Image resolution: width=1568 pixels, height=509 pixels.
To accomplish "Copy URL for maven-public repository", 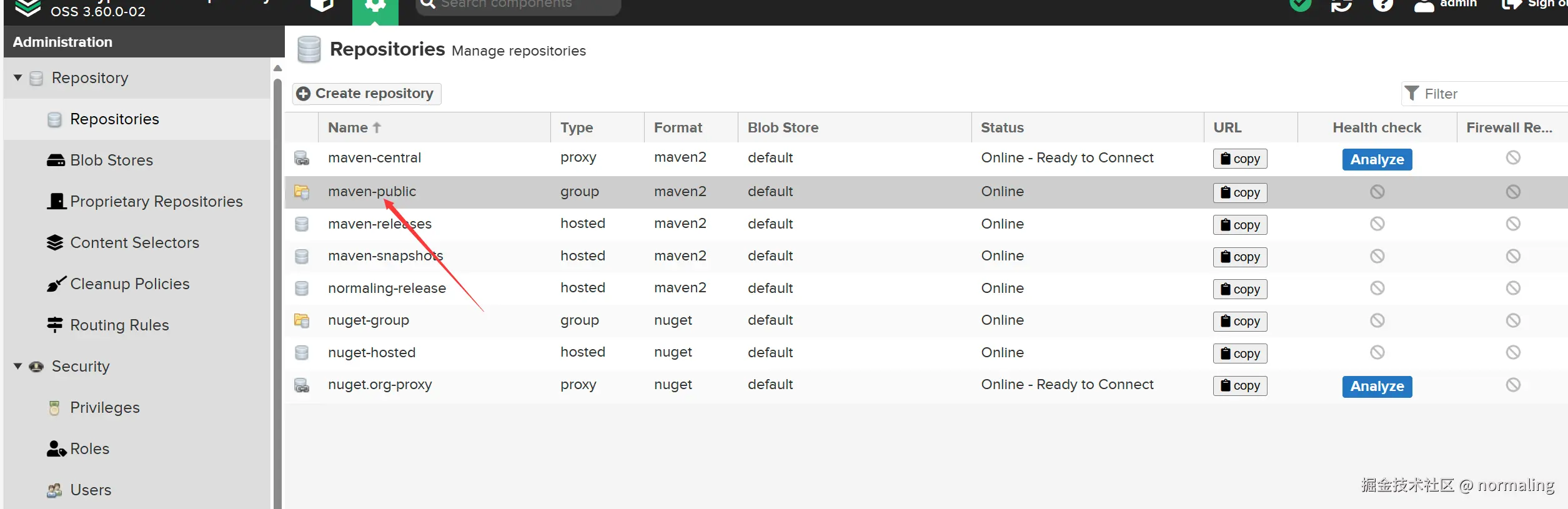I will (x=1239, y=192).
